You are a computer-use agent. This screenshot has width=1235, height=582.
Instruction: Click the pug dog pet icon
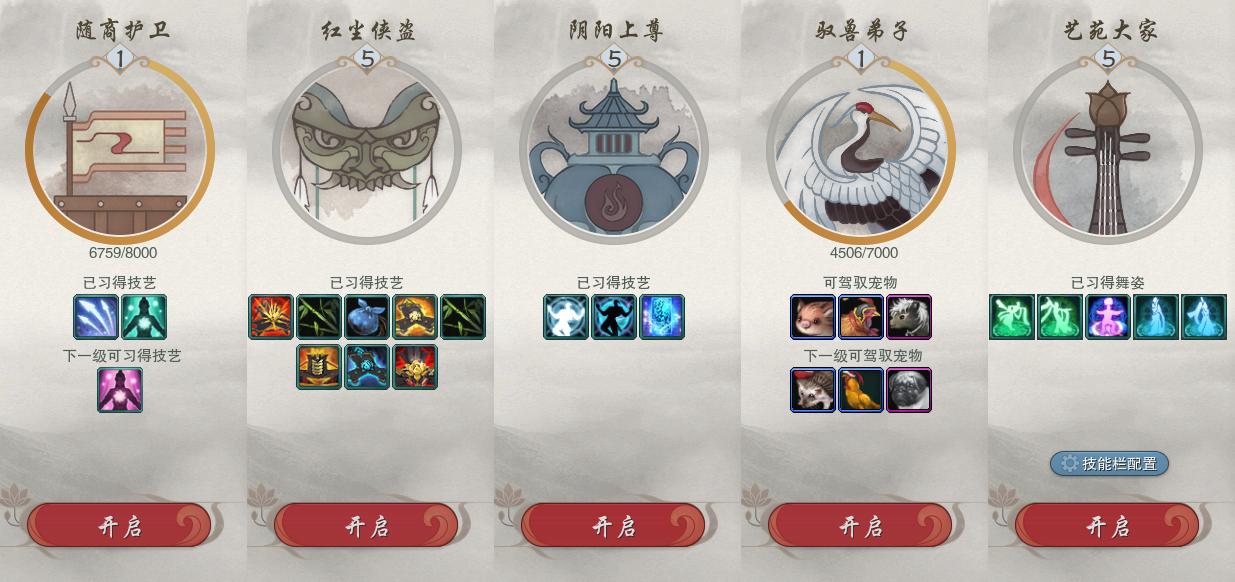point(909,390)
